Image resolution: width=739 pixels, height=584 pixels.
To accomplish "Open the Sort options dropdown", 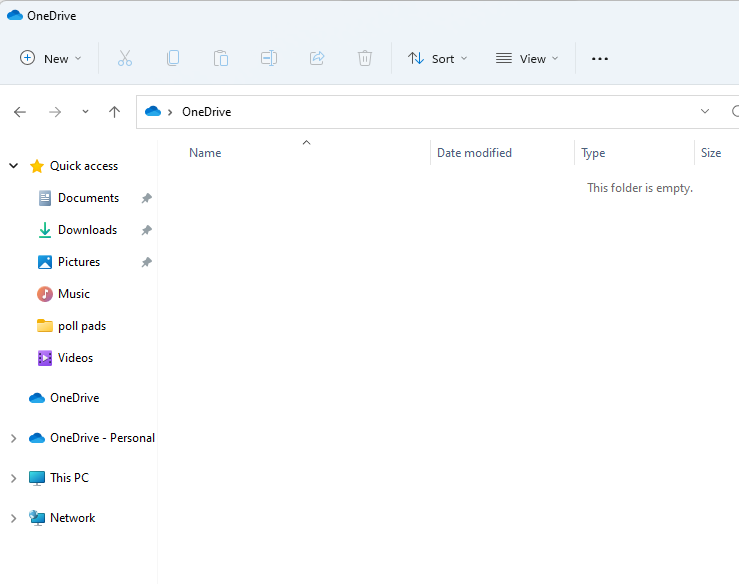I will [x=437, y=58].
